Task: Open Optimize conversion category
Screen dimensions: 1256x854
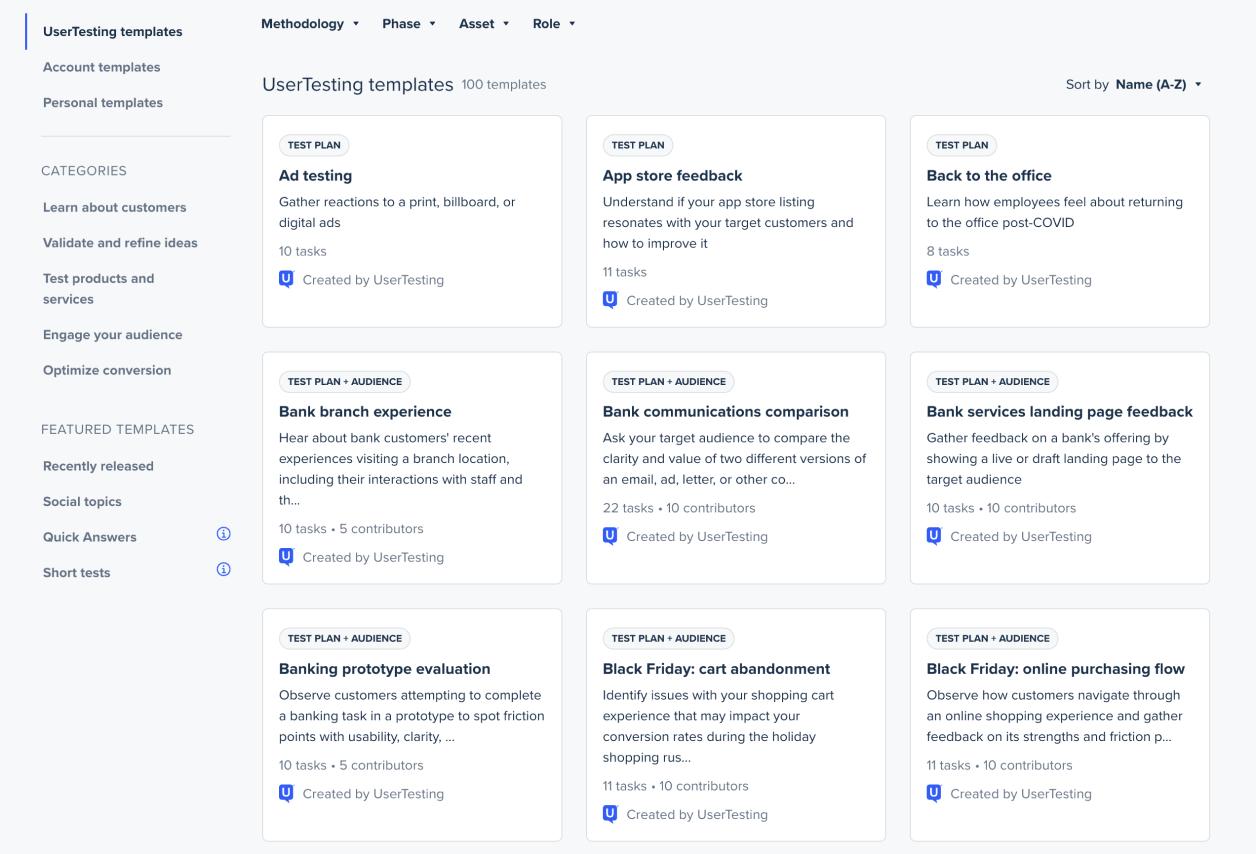Action: [x=107, y=371]
